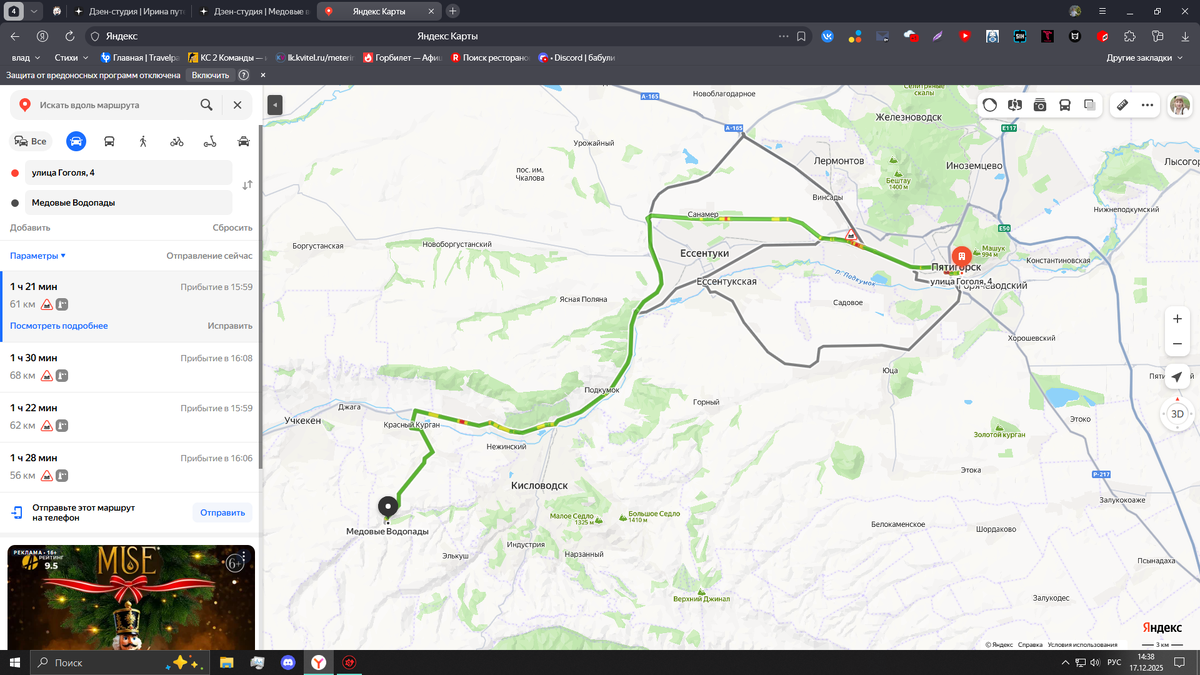The width and height of the screenshot is (1200, 675).
Task: Open Посмотреть подробнее route details link
Action: [x=59, y=326]
